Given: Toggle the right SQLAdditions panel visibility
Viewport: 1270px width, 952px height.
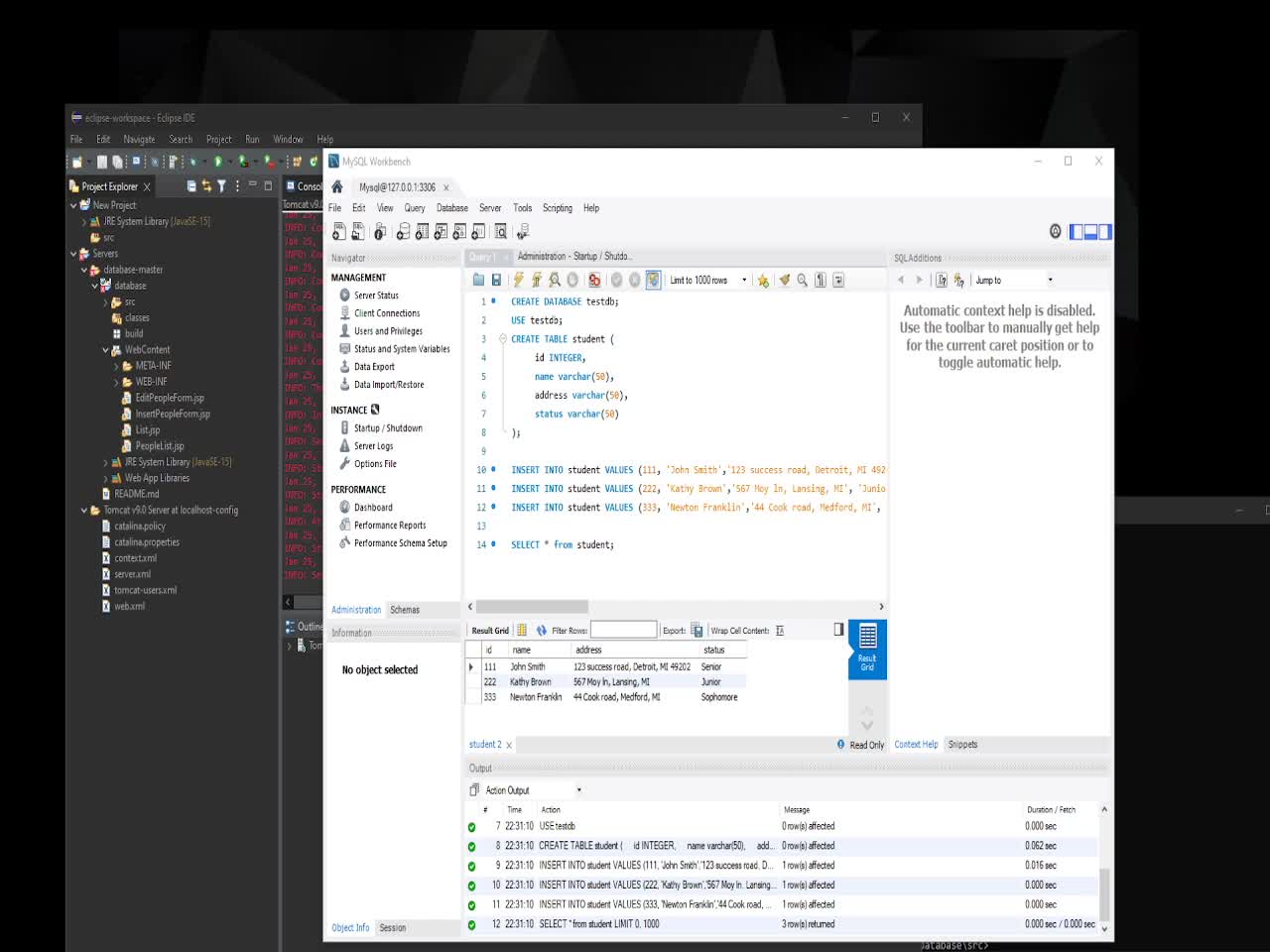Looking at the screenshot, I should point(1105,232).
